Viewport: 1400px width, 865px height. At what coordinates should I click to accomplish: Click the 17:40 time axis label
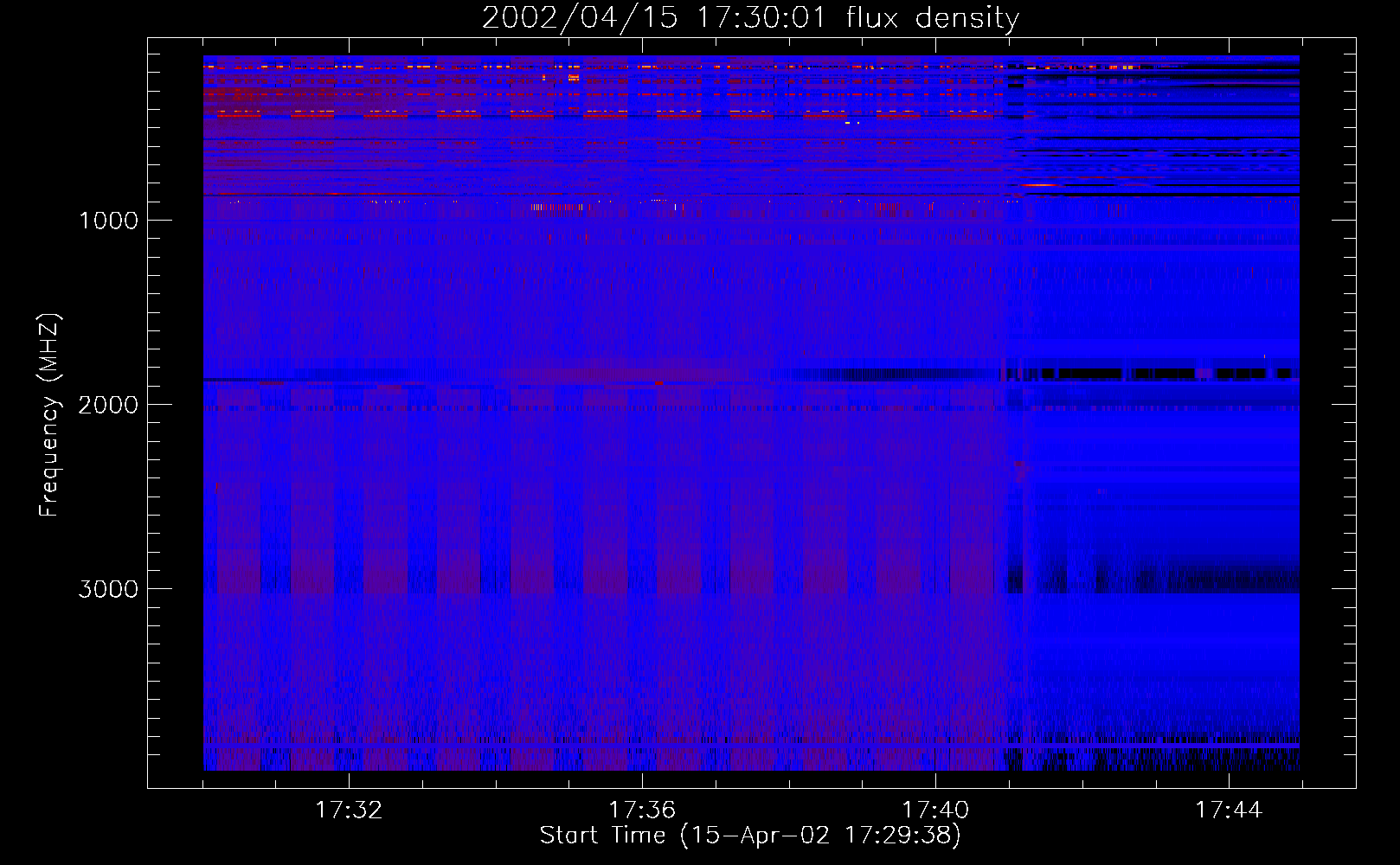point(935,811)
